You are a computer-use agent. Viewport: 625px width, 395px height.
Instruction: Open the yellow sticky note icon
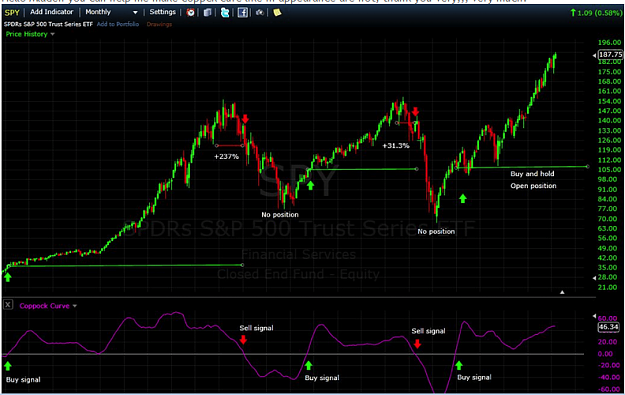pos(277,12)
